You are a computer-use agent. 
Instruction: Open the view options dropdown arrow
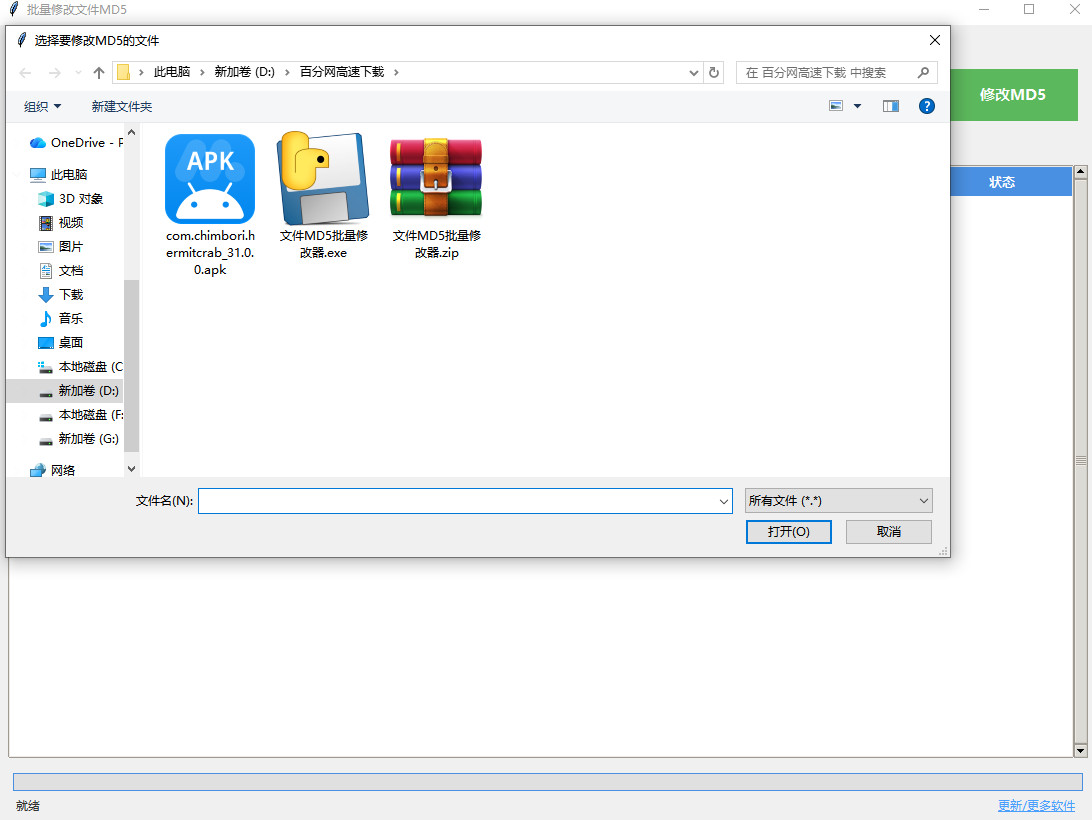[856, 106]
